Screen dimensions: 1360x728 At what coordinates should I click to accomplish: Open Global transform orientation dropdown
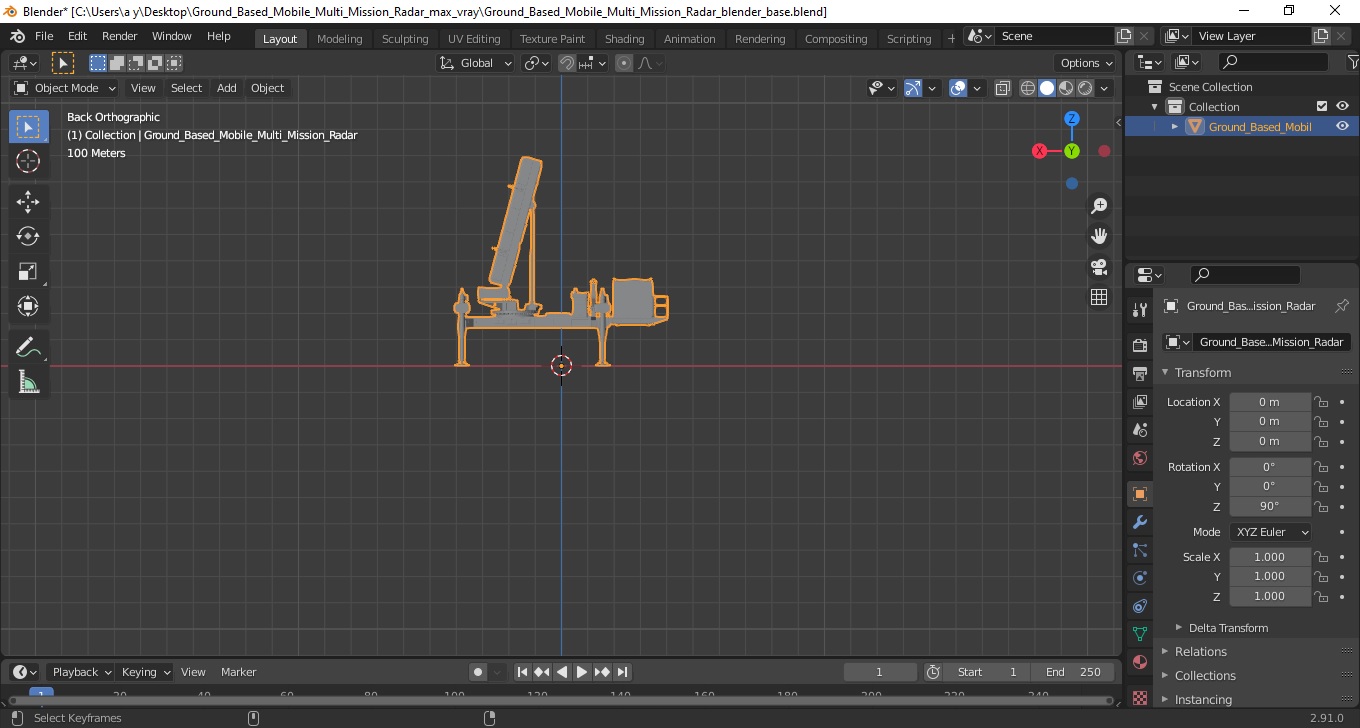pos(476,63)
